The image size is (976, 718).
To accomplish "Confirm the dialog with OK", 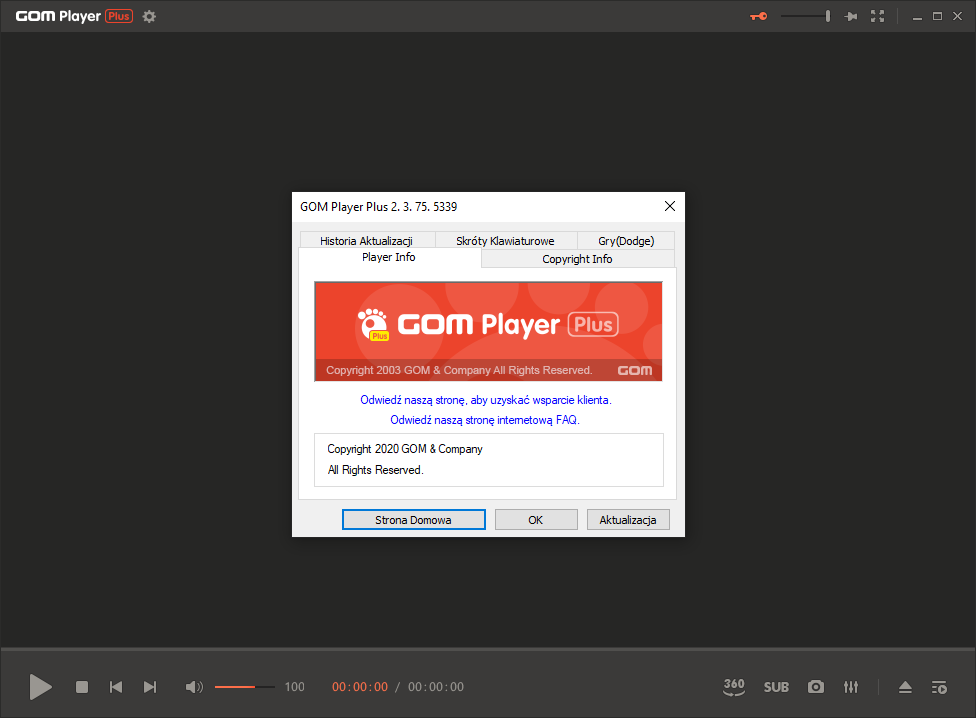I will coord(536,520).
